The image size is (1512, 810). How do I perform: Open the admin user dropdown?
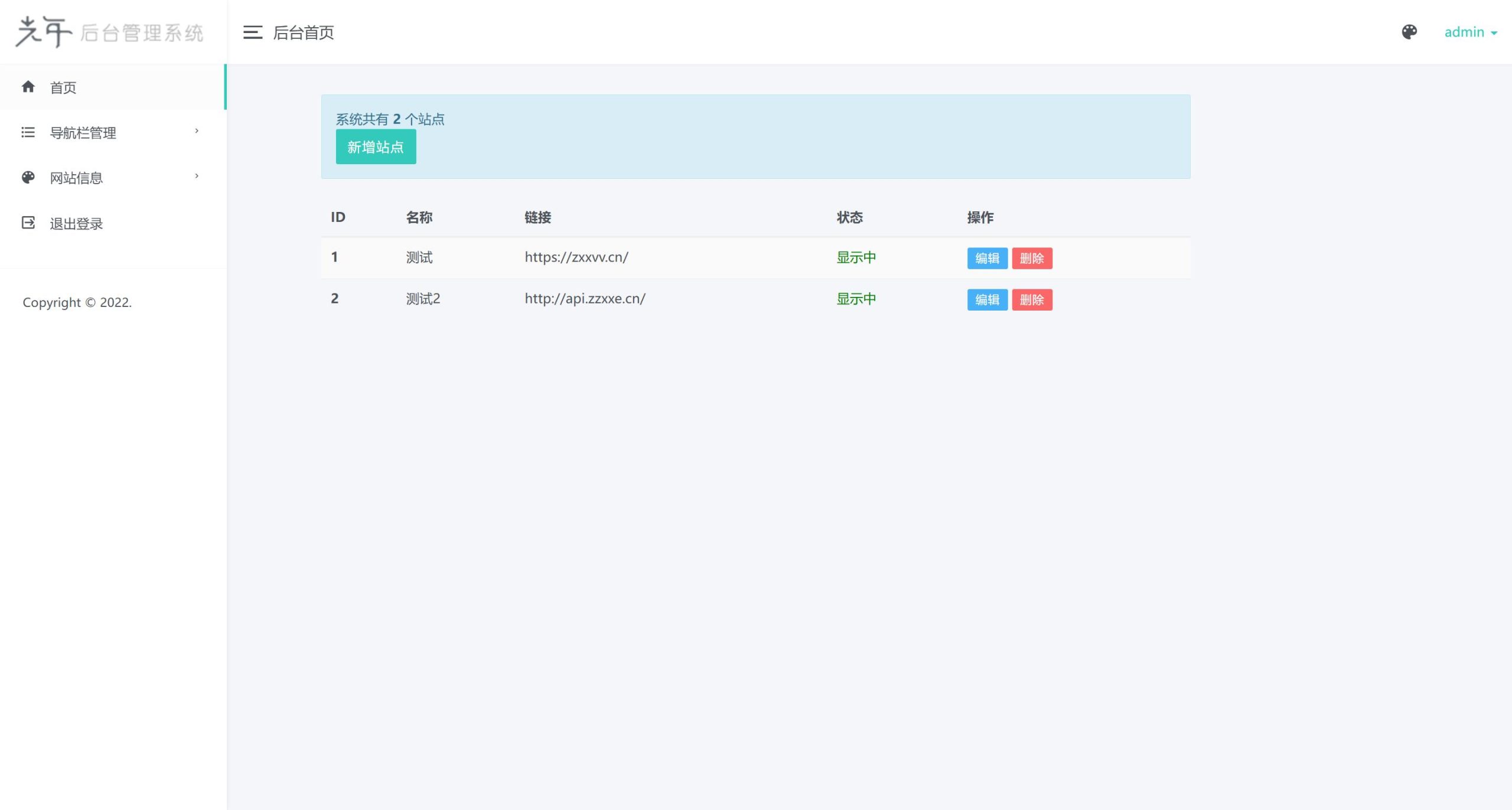(1471, 32)
